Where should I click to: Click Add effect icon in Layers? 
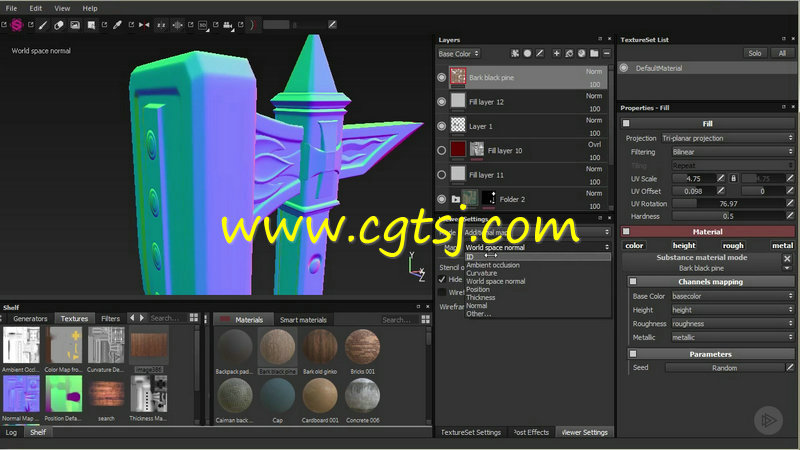point(515,53)
